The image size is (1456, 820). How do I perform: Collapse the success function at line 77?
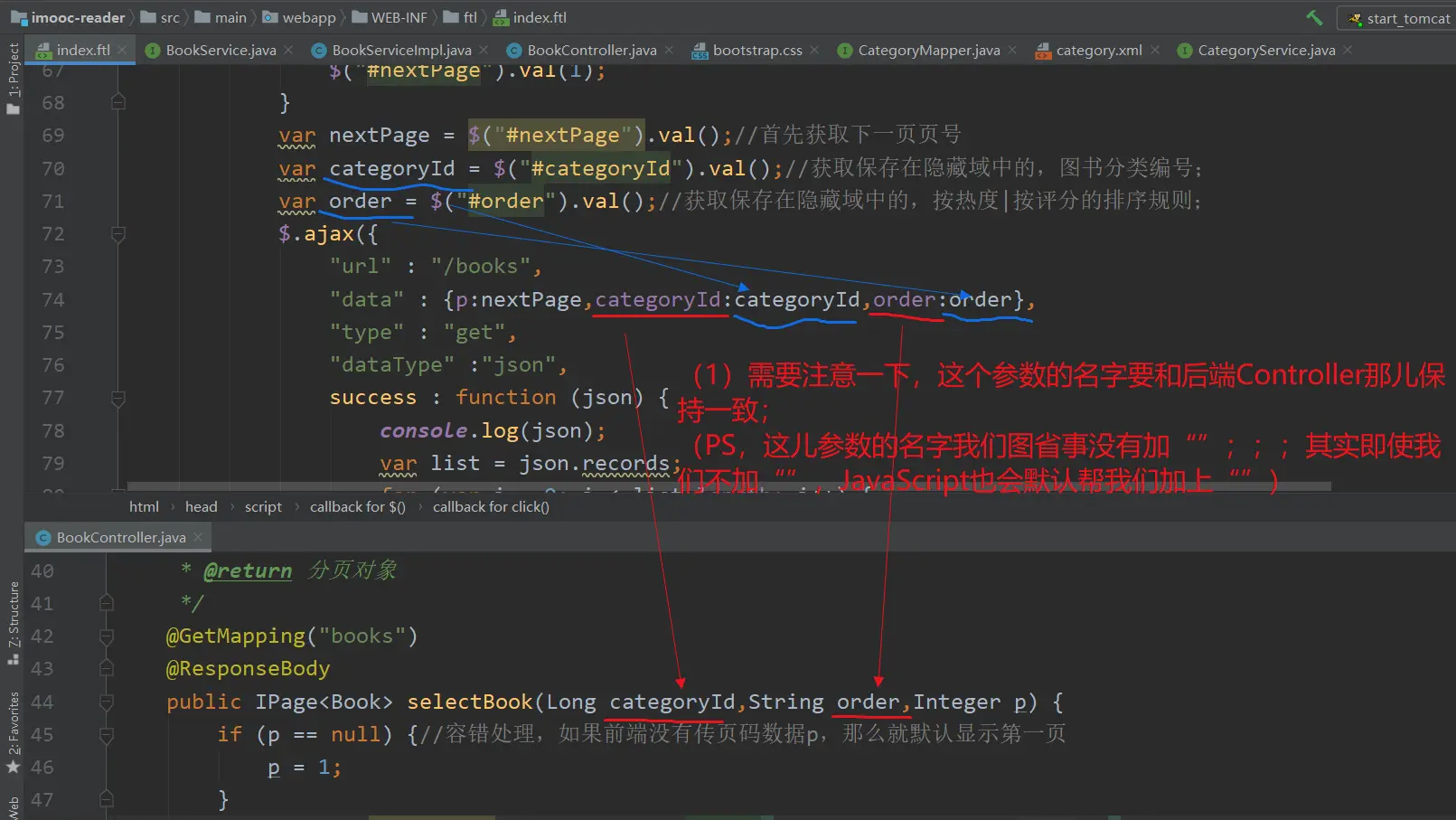tap(118, 398)
